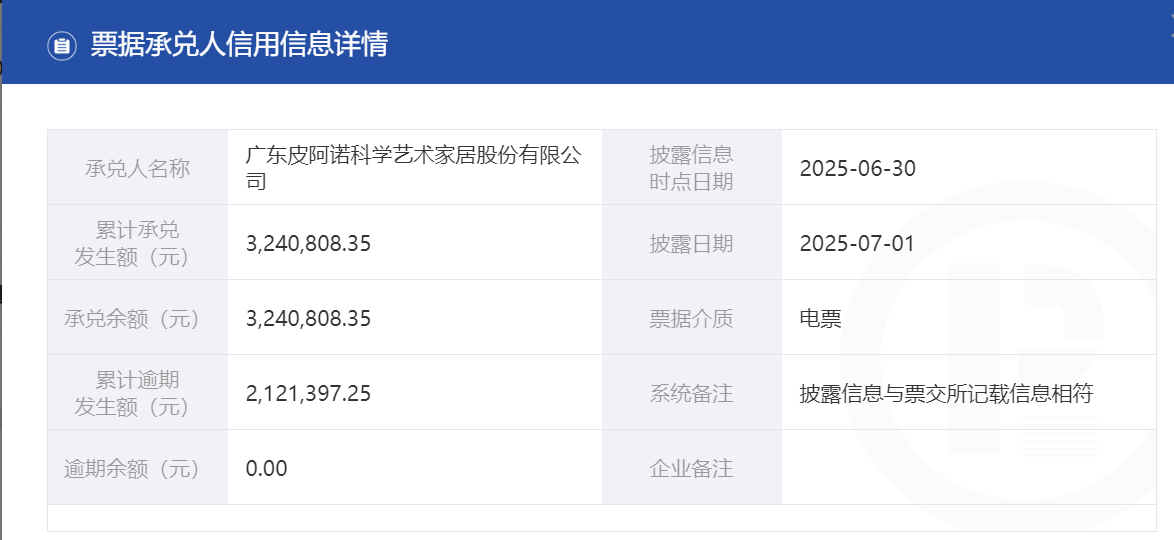The height and width of the screenshot is (540, 1174).
Task: Click the 披露信息时点日期 label
Action: [691, 168]
